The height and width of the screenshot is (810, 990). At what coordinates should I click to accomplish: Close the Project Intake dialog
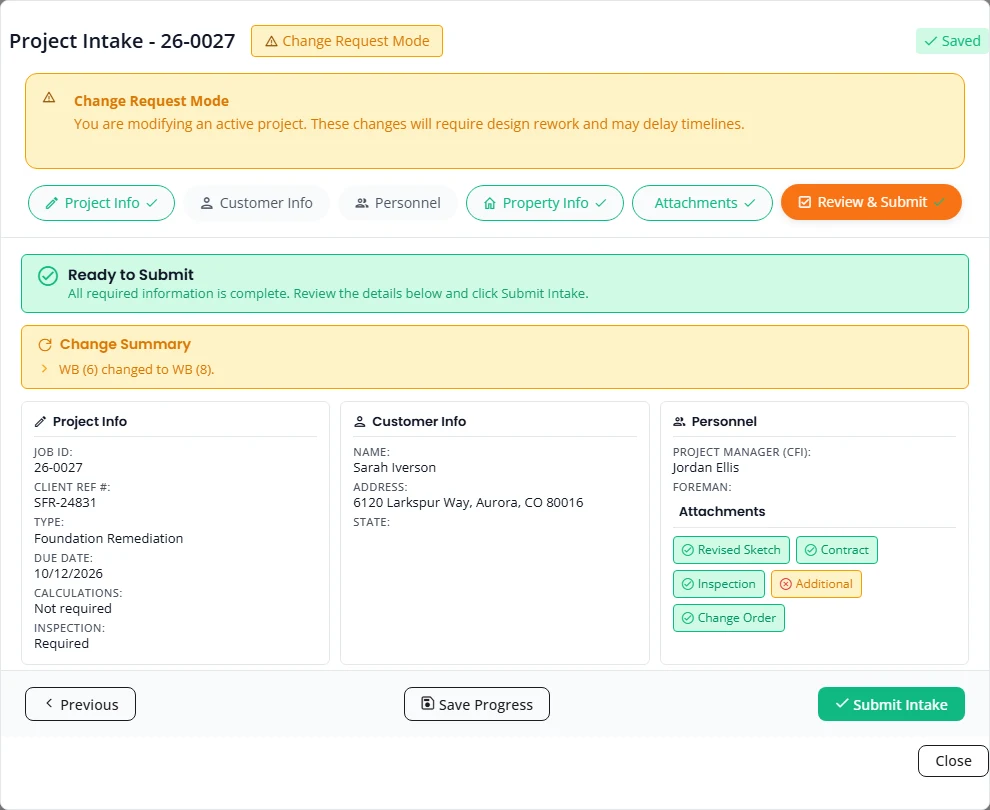(953, 761)
